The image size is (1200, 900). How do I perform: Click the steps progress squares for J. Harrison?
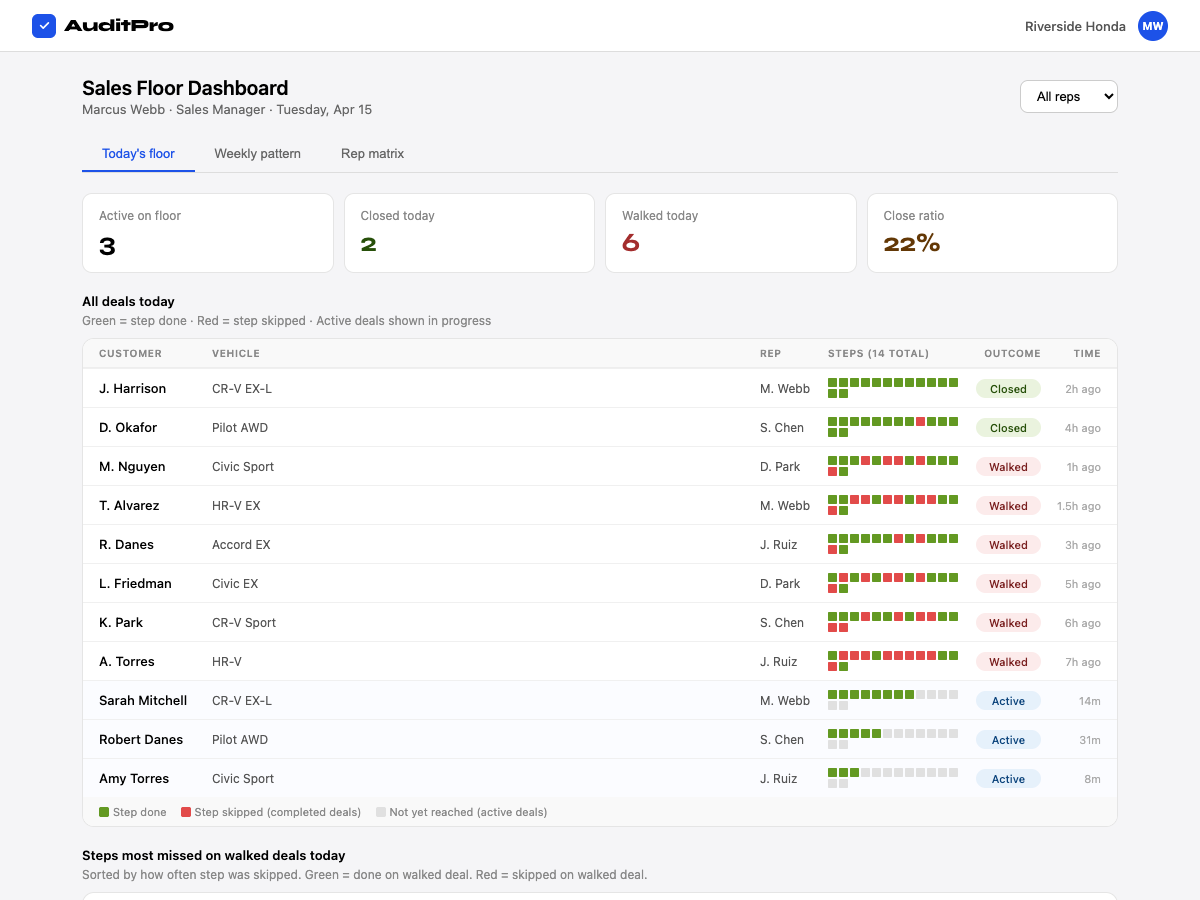pos(893,389)
